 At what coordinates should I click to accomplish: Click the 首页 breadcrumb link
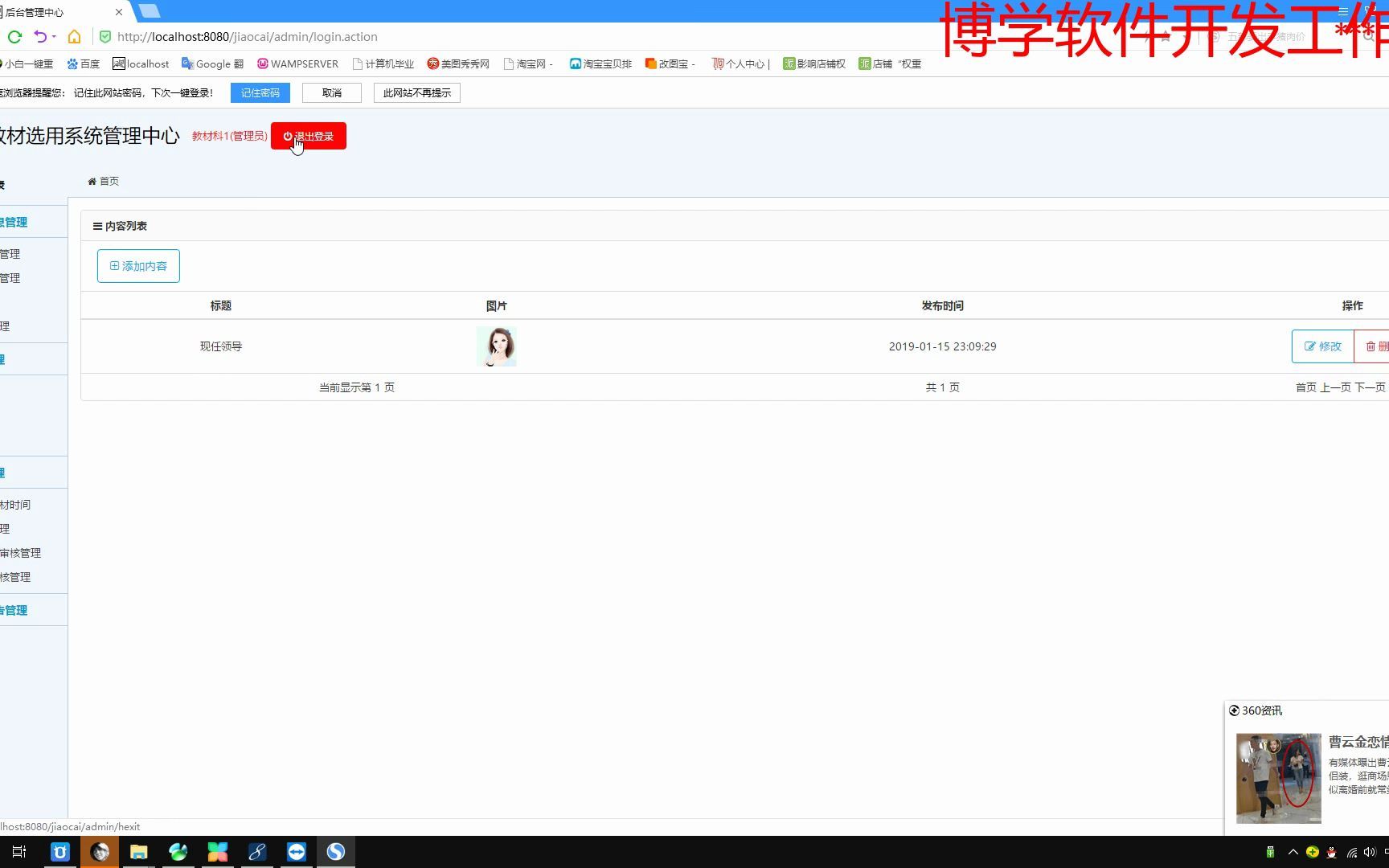click(109, 181)
